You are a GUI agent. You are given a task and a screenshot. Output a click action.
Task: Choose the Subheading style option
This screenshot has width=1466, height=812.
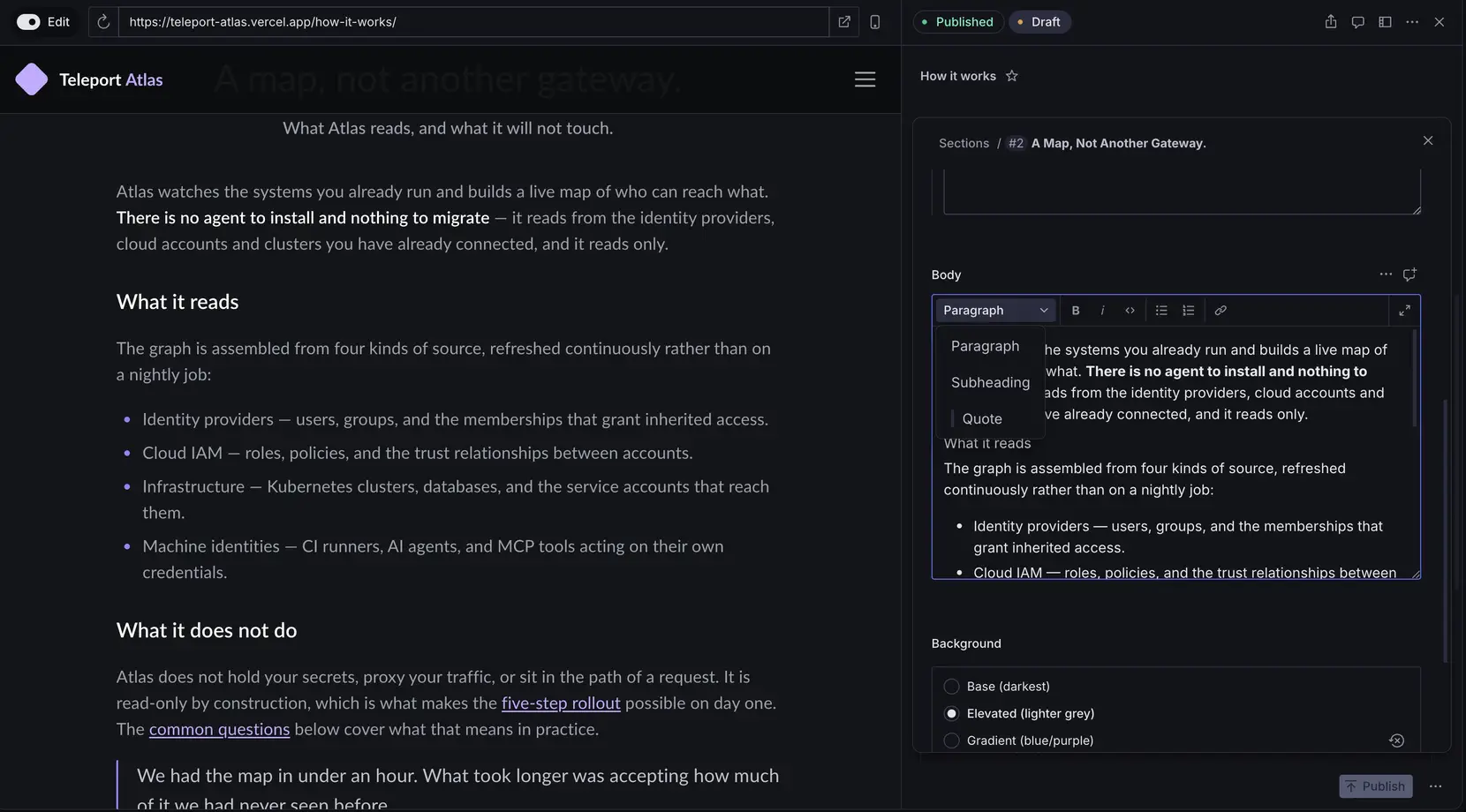tap(990, 383)
